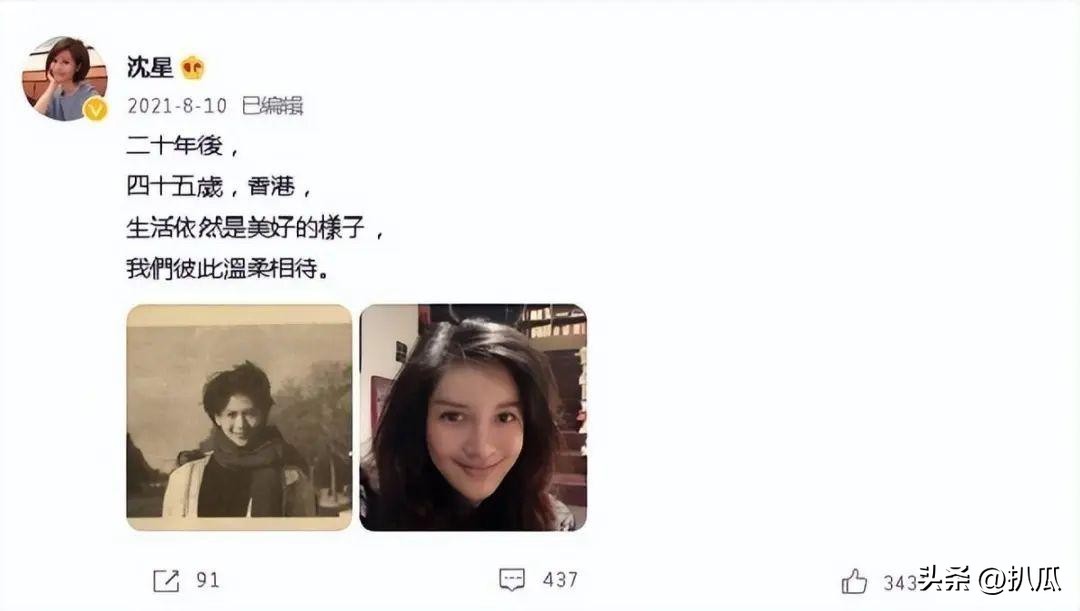The height and width of the screenshot is (611, 1080).
Task: Open comments via the speech bubble icon
Action: [x=512, y=579]
